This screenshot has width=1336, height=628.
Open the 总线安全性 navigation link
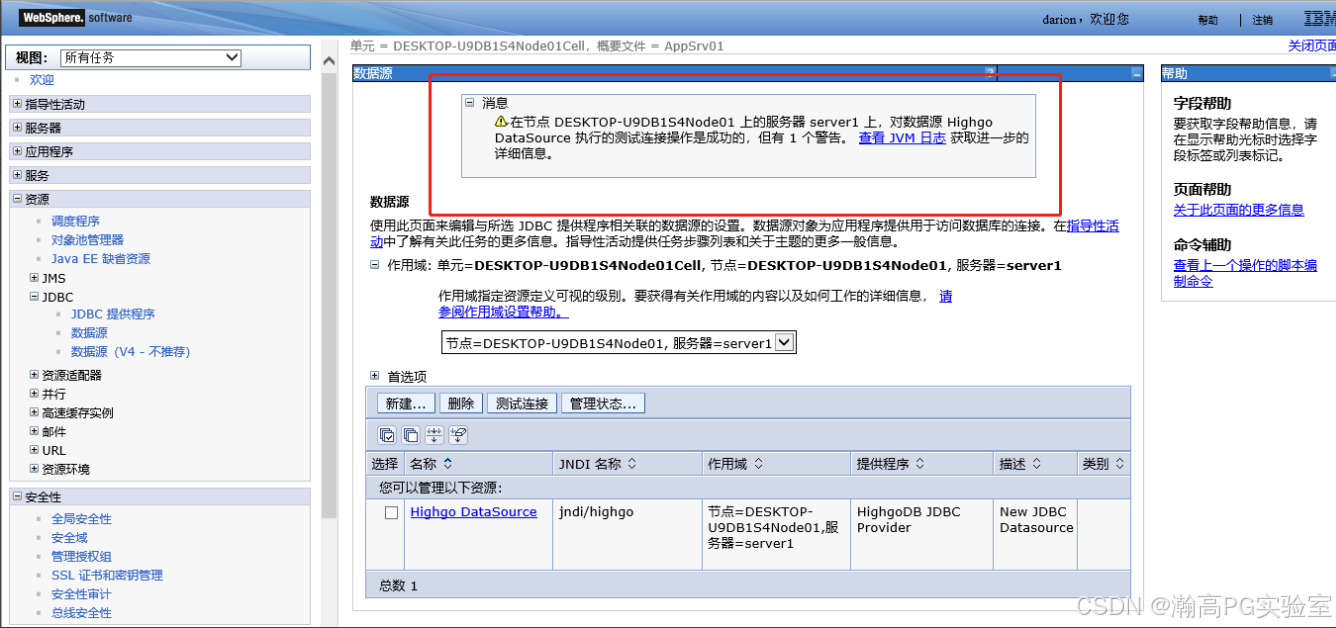click(x=81, y=613)
